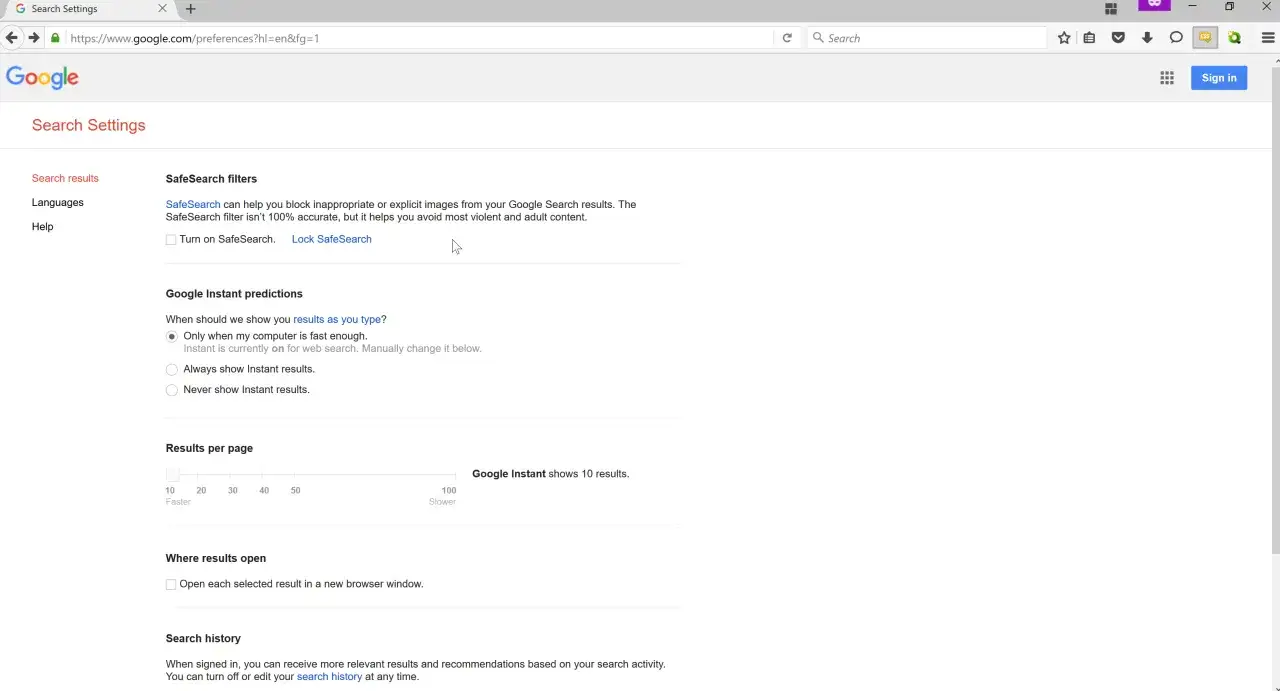Click the Pocket icon in toolbar
1280x691 pixels.
(1118, 38)
